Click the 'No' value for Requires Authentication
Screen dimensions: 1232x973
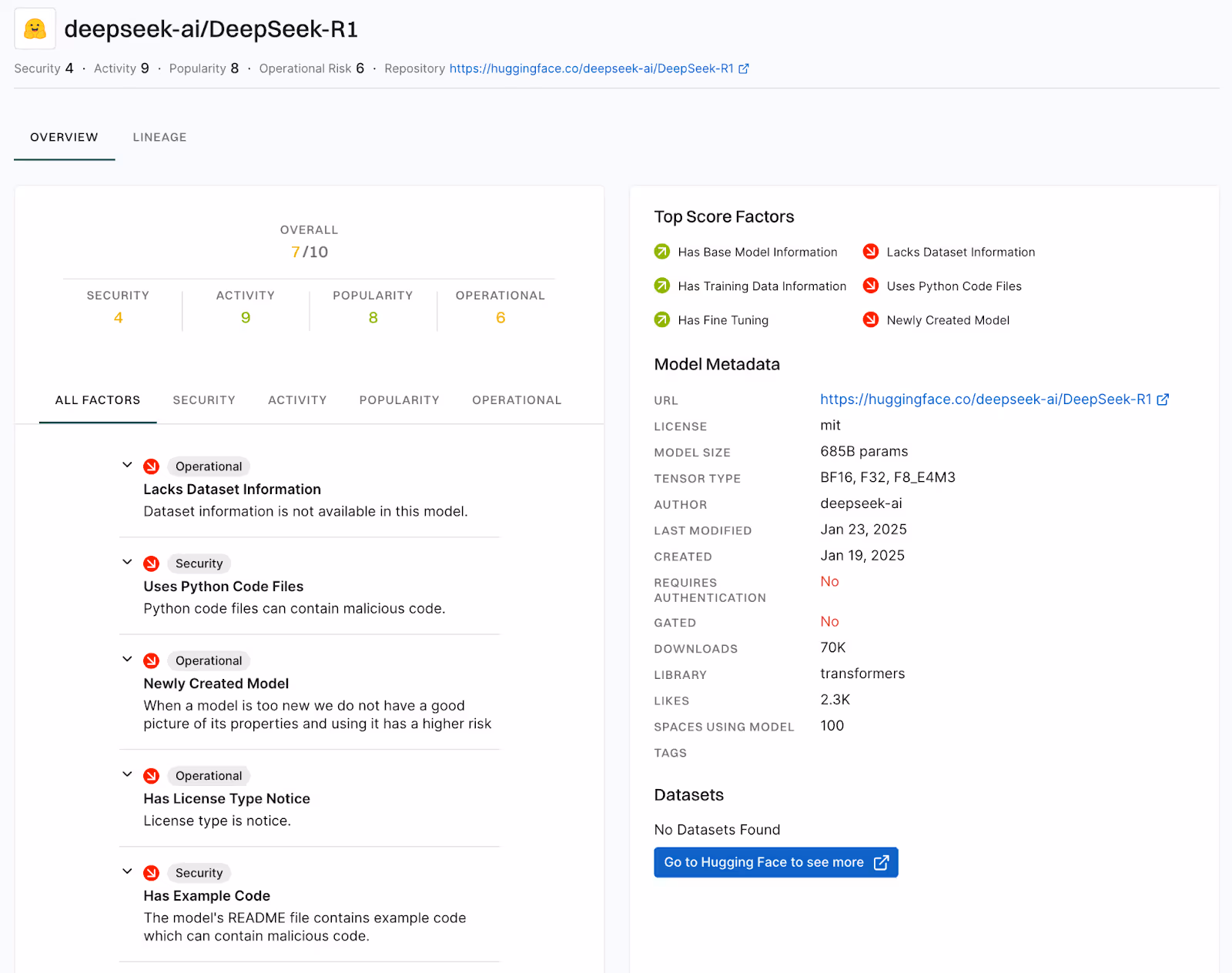click(x=829, y=582)
